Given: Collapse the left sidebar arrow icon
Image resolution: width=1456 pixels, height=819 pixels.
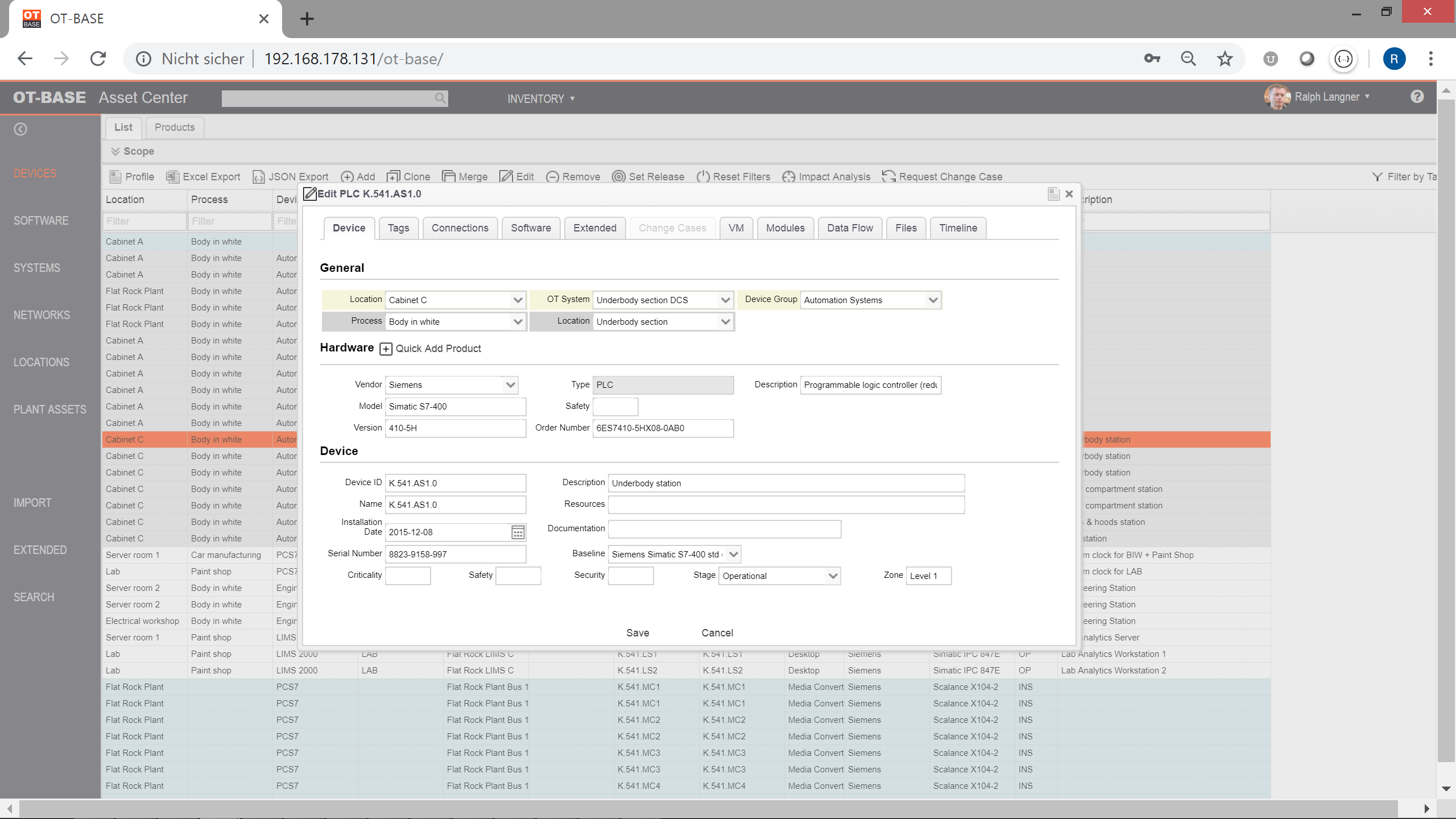Looking at the screenshot, I should [20, 129].
